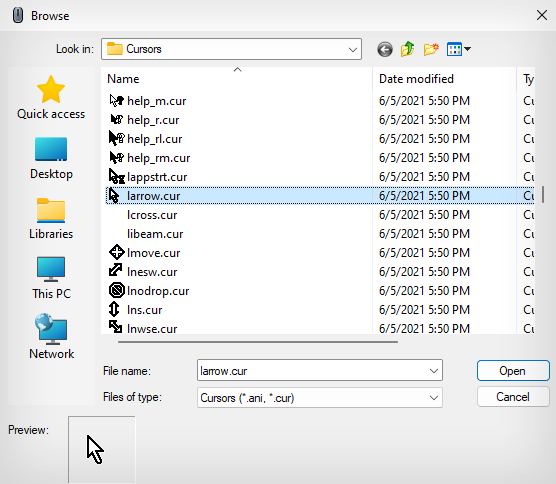
Task: Create a new folder
Action: click(431, 49)
